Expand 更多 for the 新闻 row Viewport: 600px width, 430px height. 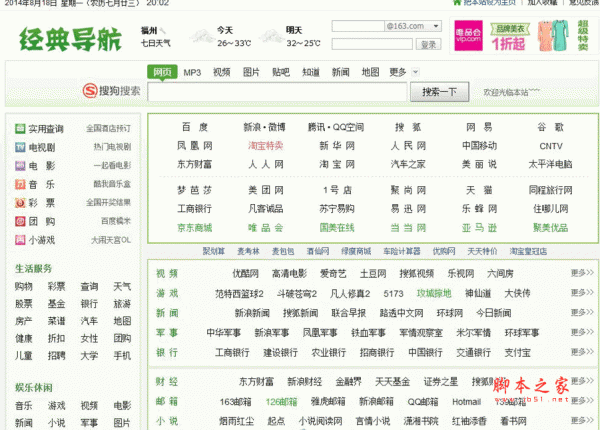(x=582, y=313)
